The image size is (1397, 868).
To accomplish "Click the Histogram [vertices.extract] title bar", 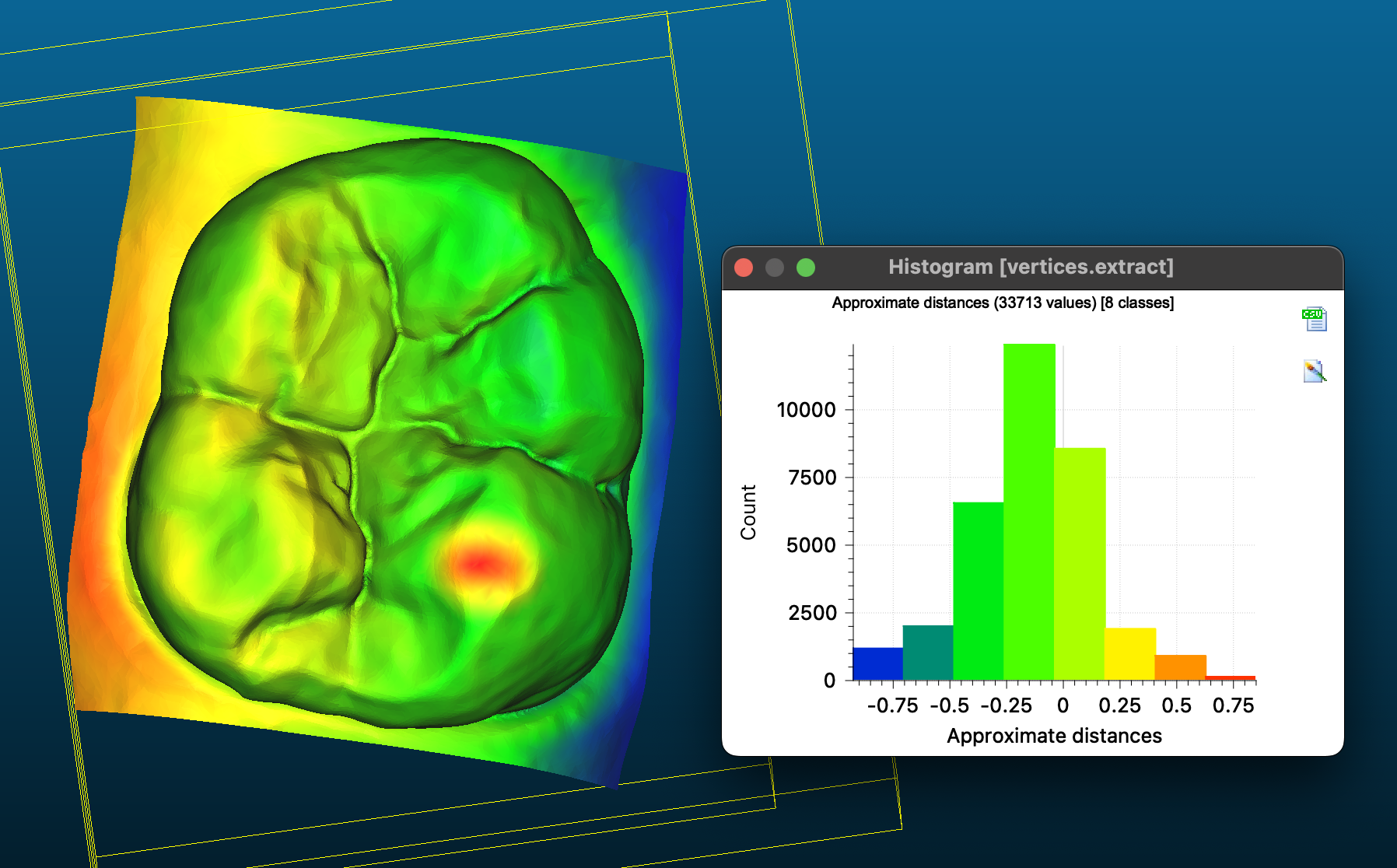I will (1031, 268).
